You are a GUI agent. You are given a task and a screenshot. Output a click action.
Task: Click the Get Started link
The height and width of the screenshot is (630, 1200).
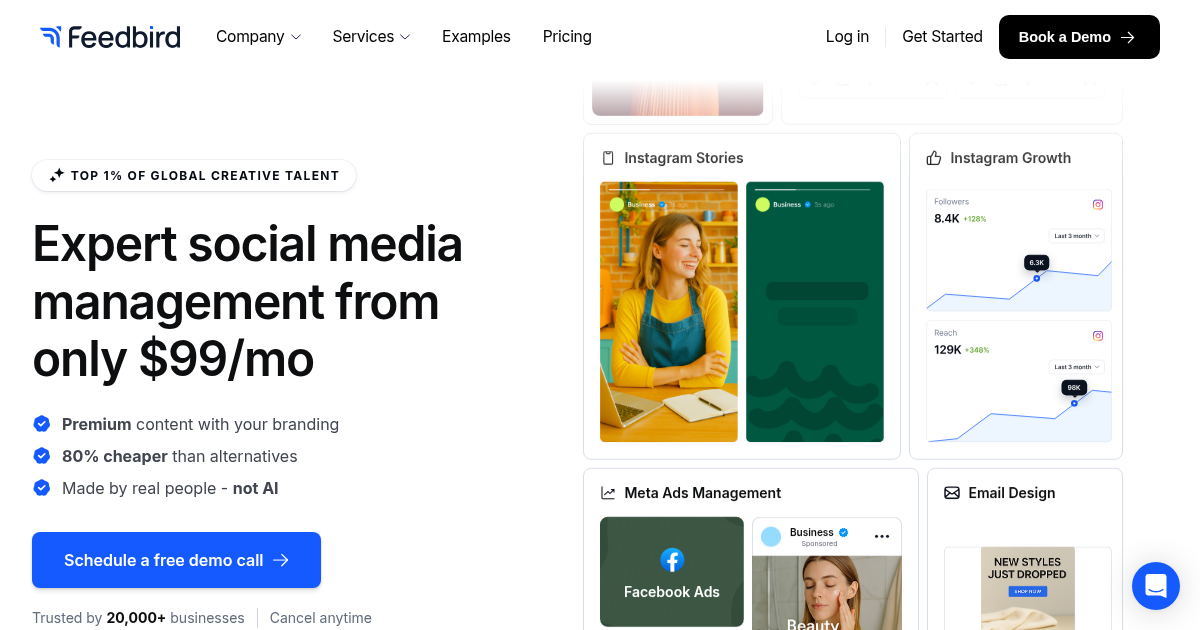point(942,37)
